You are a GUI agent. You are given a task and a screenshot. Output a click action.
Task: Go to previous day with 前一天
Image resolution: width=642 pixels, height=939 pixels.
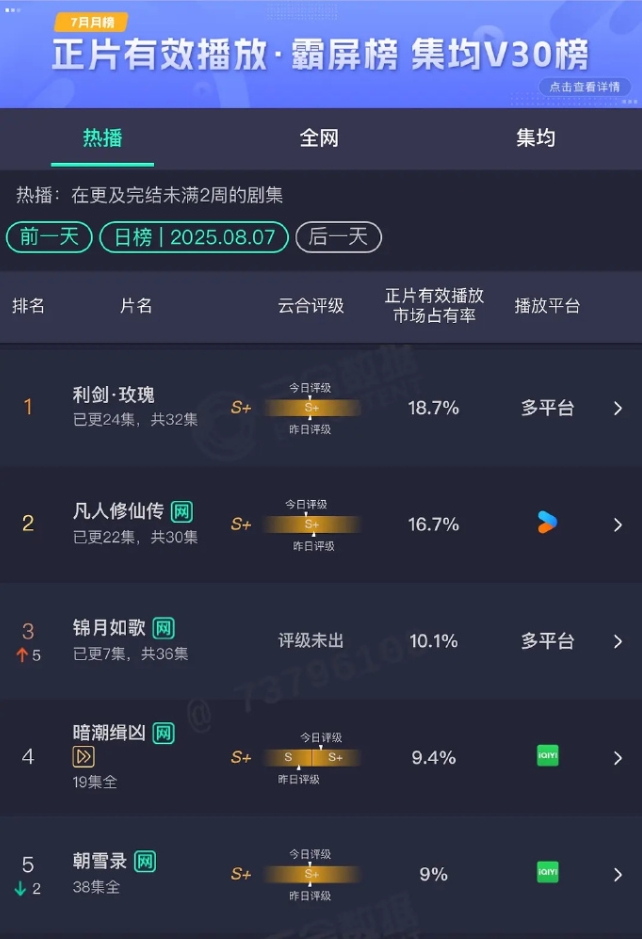[x=49, y=237]
